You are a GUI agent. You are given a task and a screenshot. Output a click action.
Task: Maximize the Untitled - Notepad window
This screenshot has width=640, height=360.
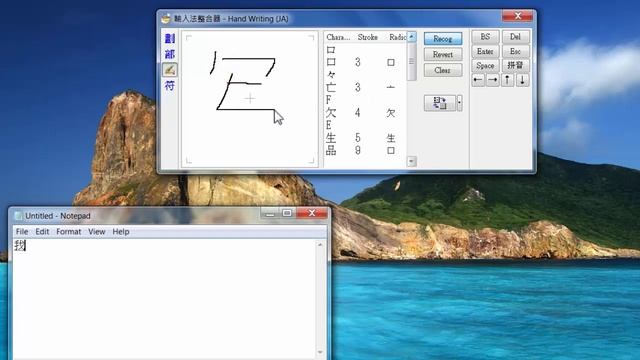pos(287,213)
